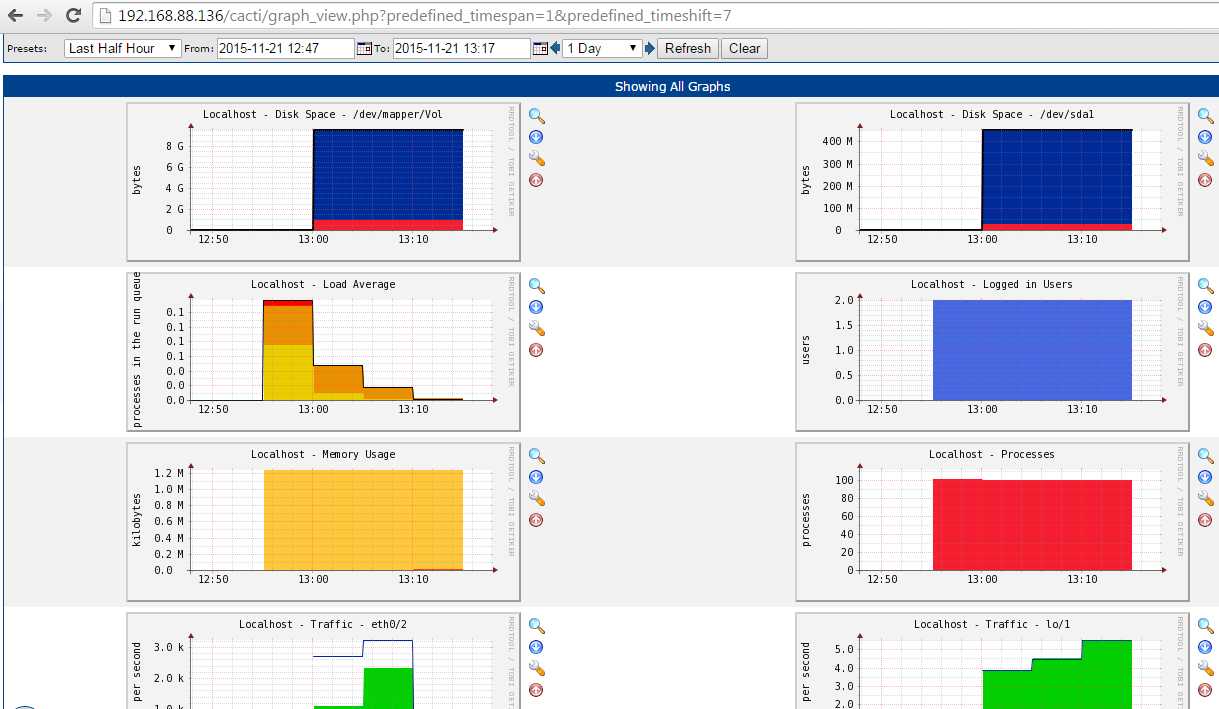Zoom the Traffic lo/1 graph

pos(1205,626)
